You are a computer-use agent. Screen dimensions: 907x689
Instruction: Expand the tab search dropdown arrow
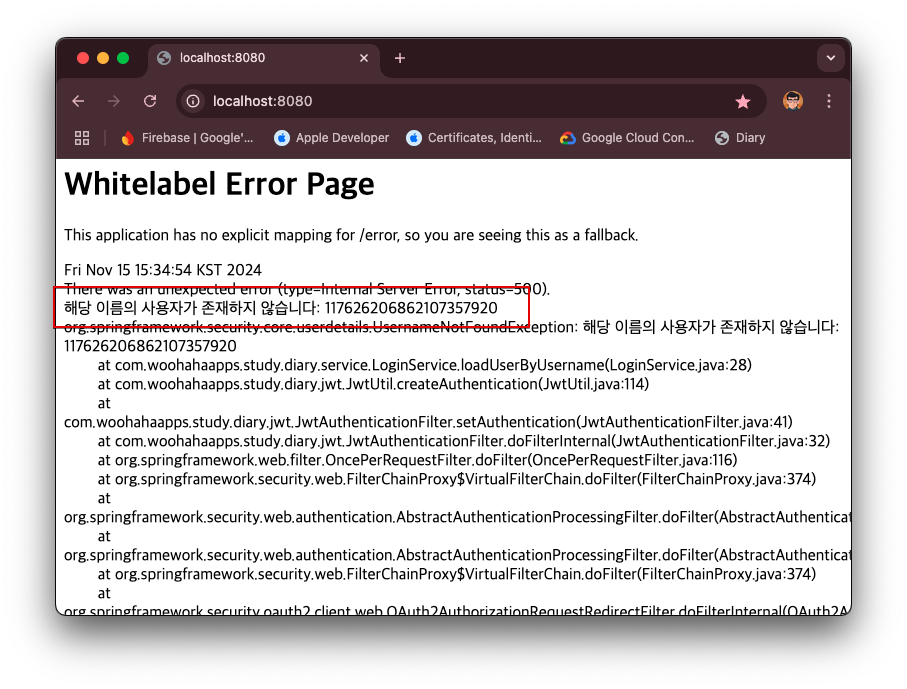tap(831, 58)
